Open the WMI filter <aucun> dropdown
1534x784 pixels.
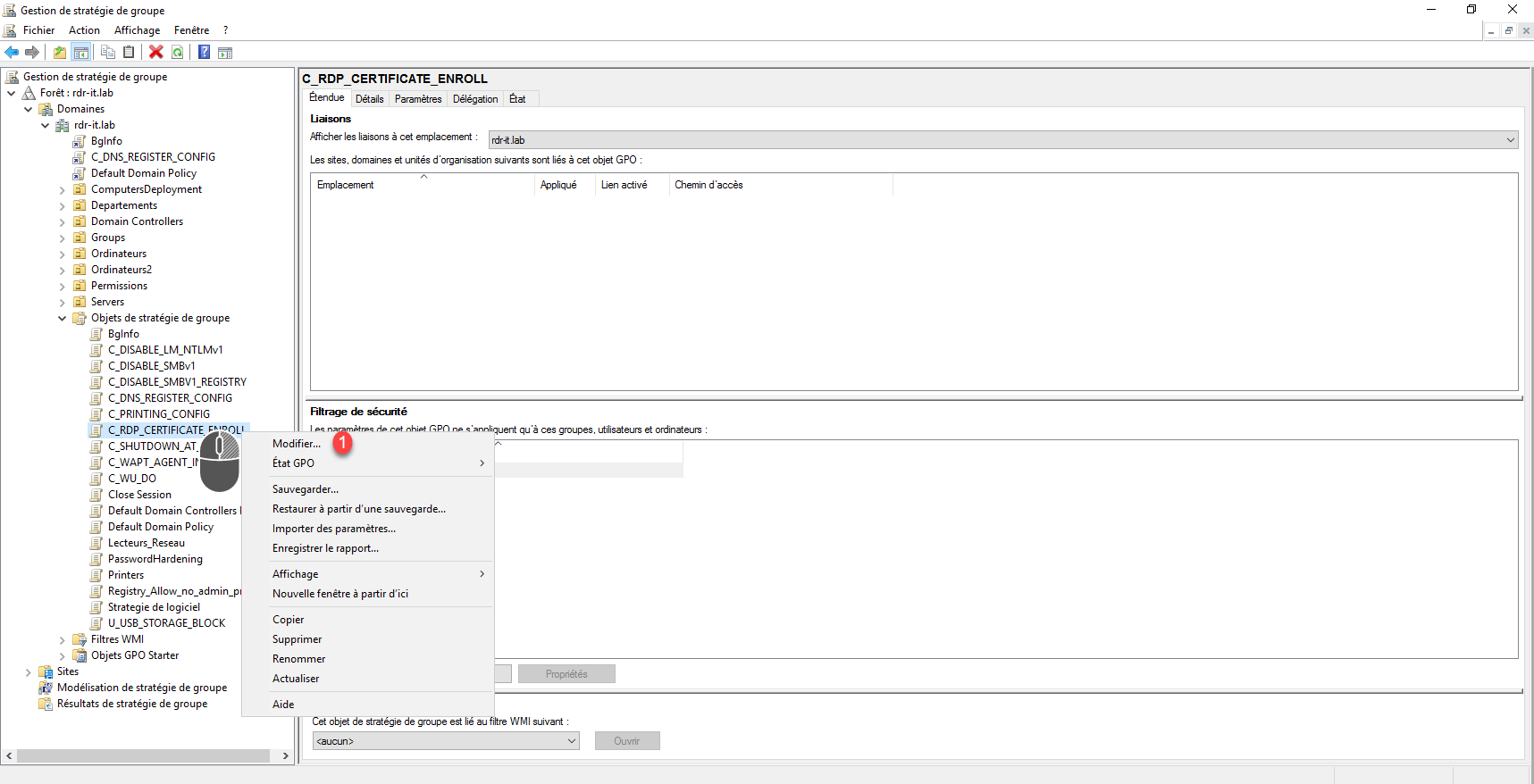coord(446,741)
